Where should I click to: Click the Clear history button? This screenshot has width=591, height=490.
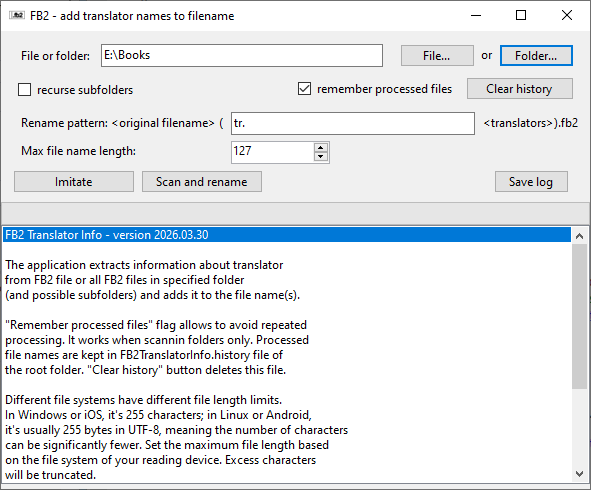[520, 89]
